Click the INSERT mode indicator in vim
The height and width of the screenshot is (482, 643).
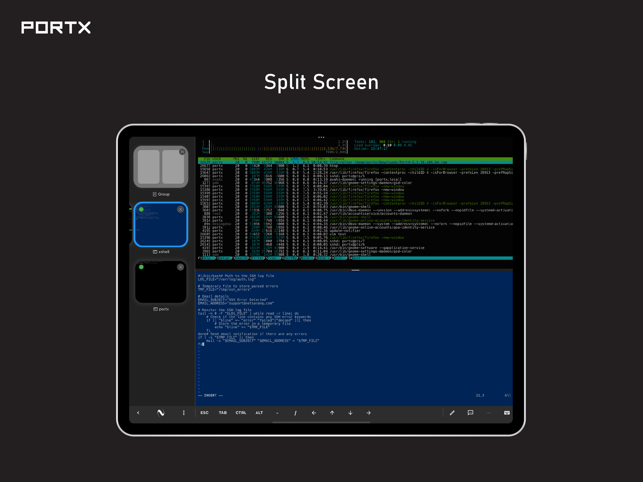coord(210,395)
